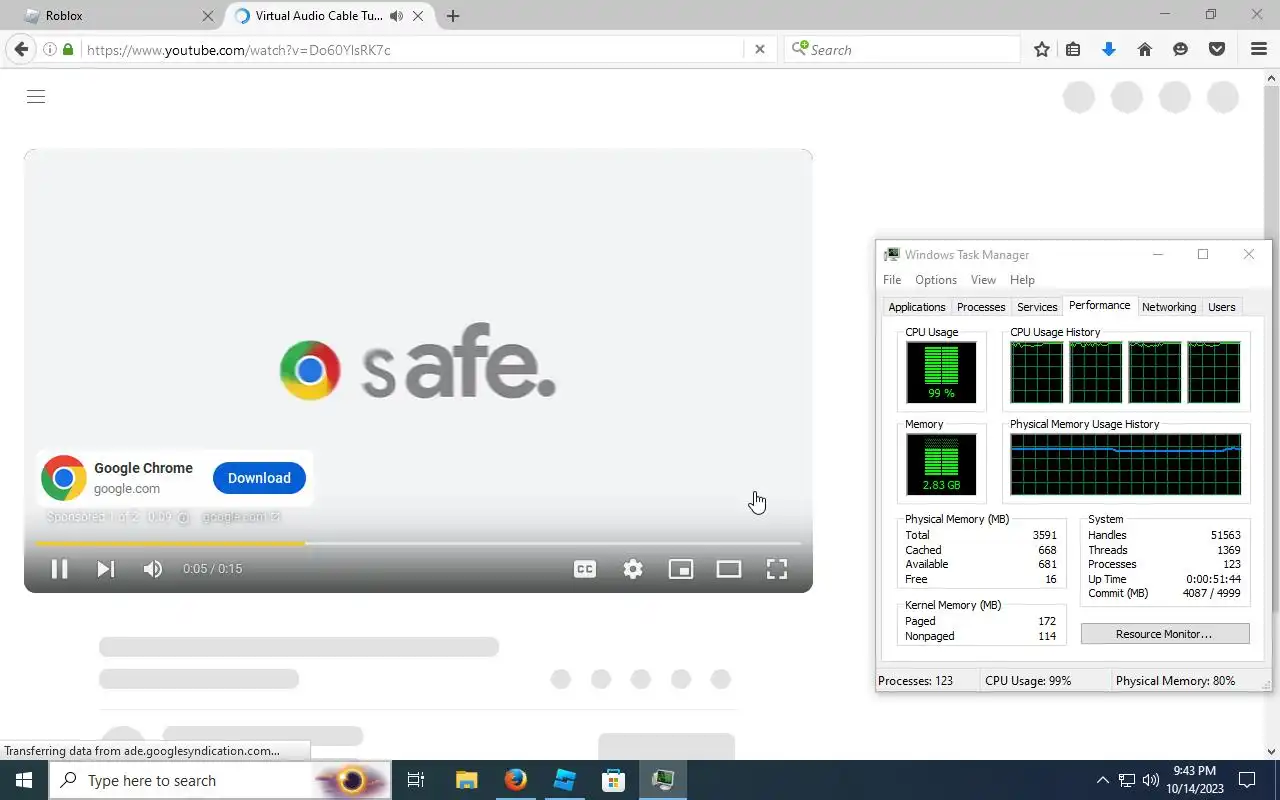This screenshot has height=800, width=1280.
Task: Open Task View on taskbar
Action: (416, 780)
